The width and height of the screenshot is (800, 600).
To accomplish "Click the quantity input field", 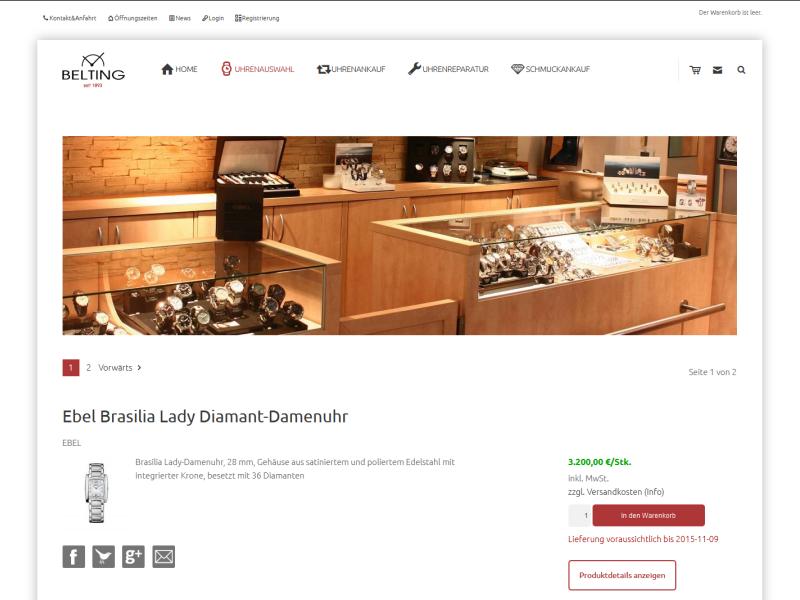I will pos(580,515).
